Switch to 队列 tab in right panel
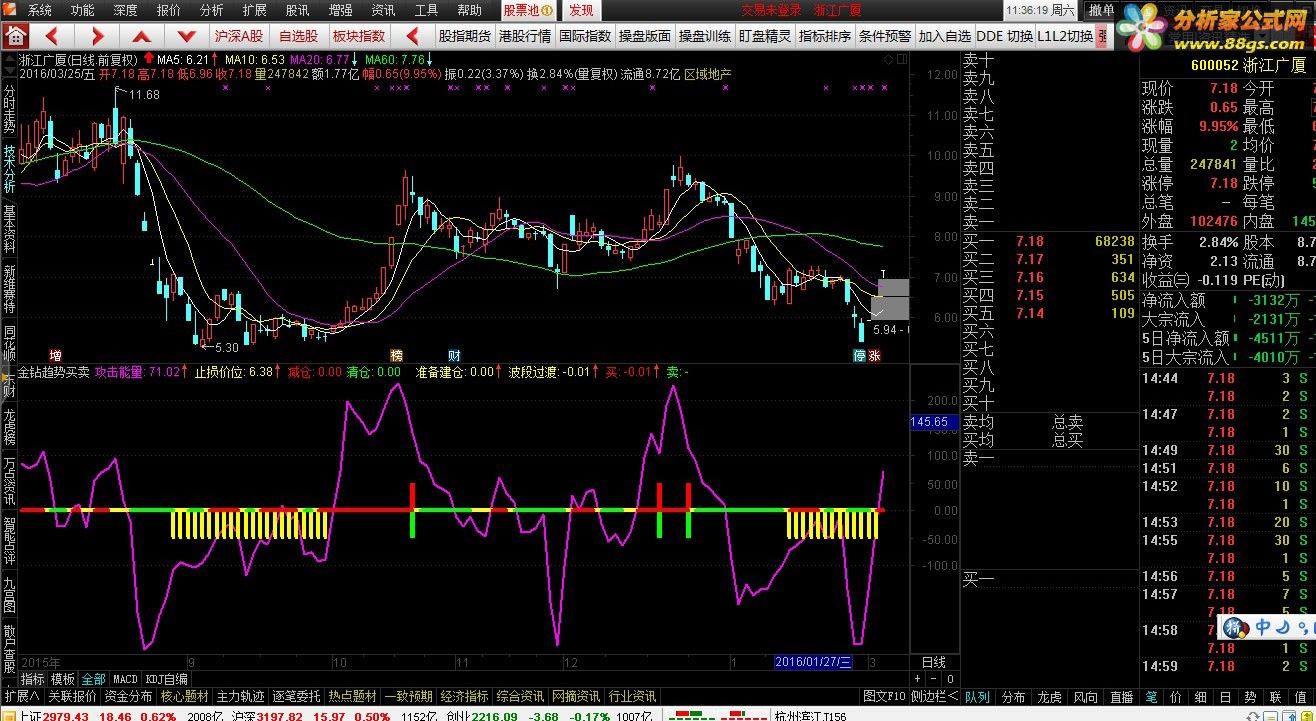Image resolution: width=1316 pixels, height=721 pixels. (979, 696)
